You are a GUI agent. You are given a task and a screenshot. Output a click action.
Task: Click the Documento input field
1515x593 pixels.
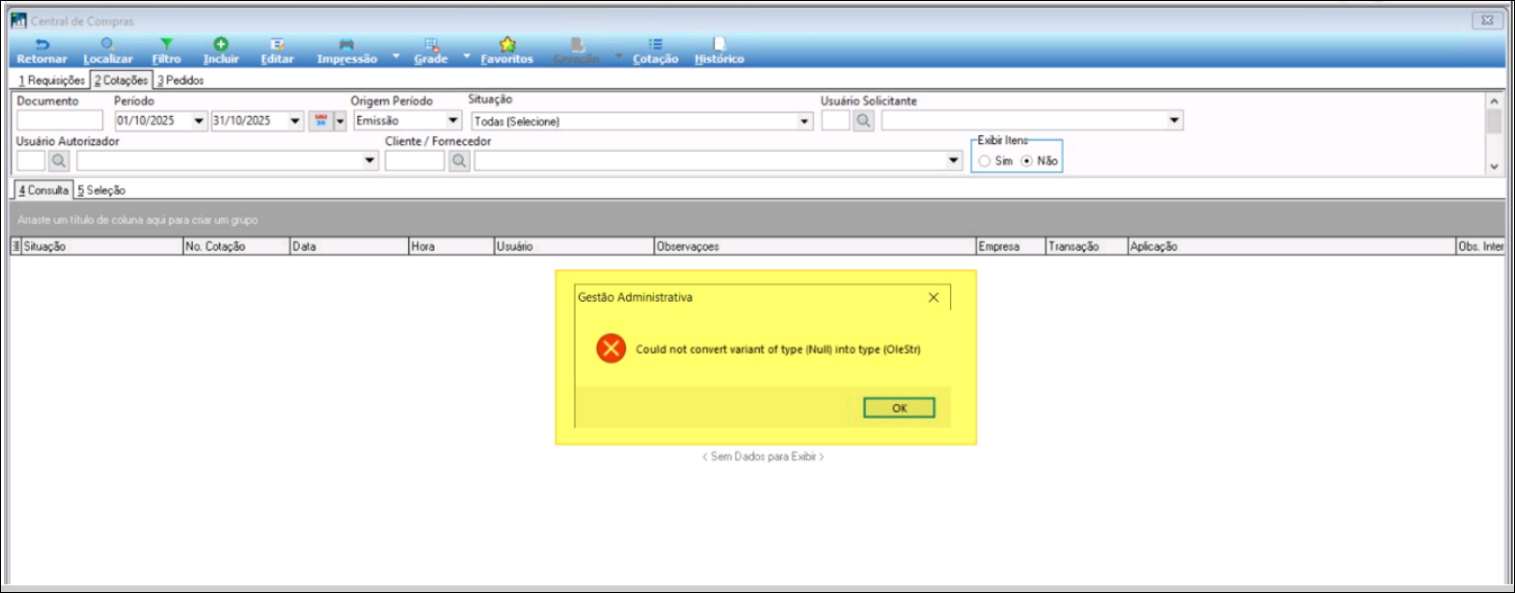60,121
